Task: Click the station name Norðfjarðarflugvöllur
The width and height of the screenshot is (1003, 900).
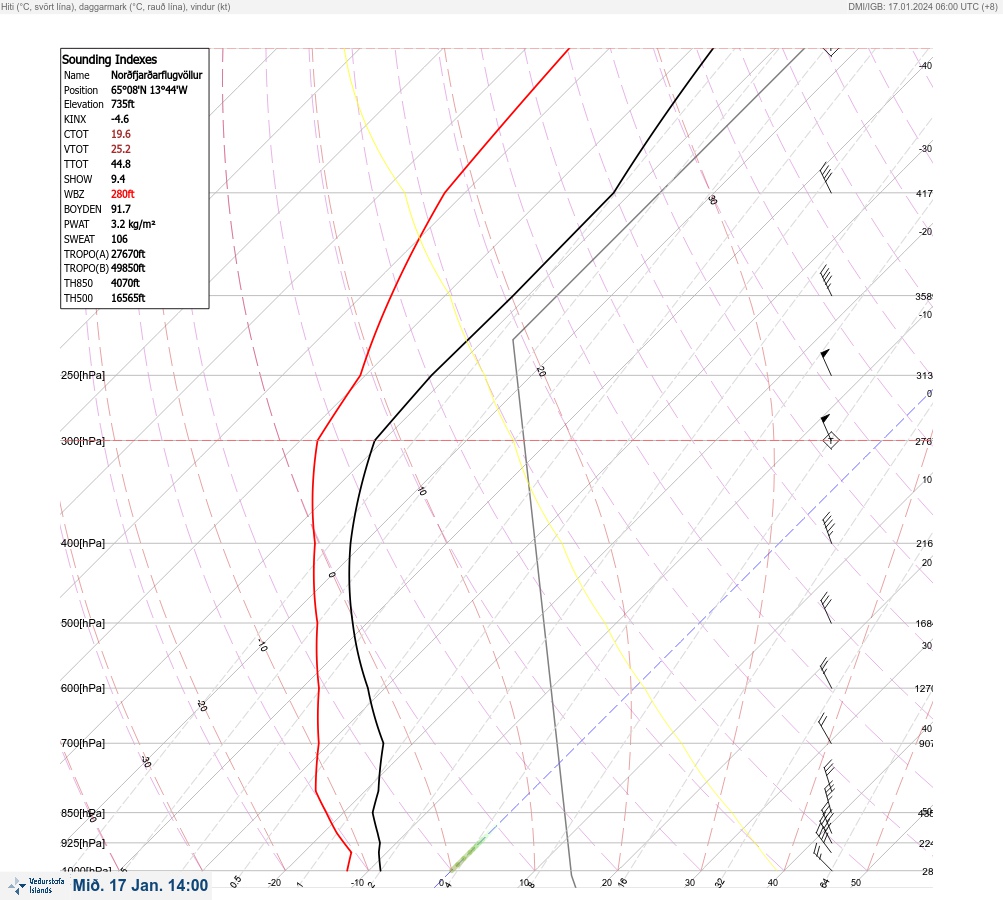Action: pos(157,75)
